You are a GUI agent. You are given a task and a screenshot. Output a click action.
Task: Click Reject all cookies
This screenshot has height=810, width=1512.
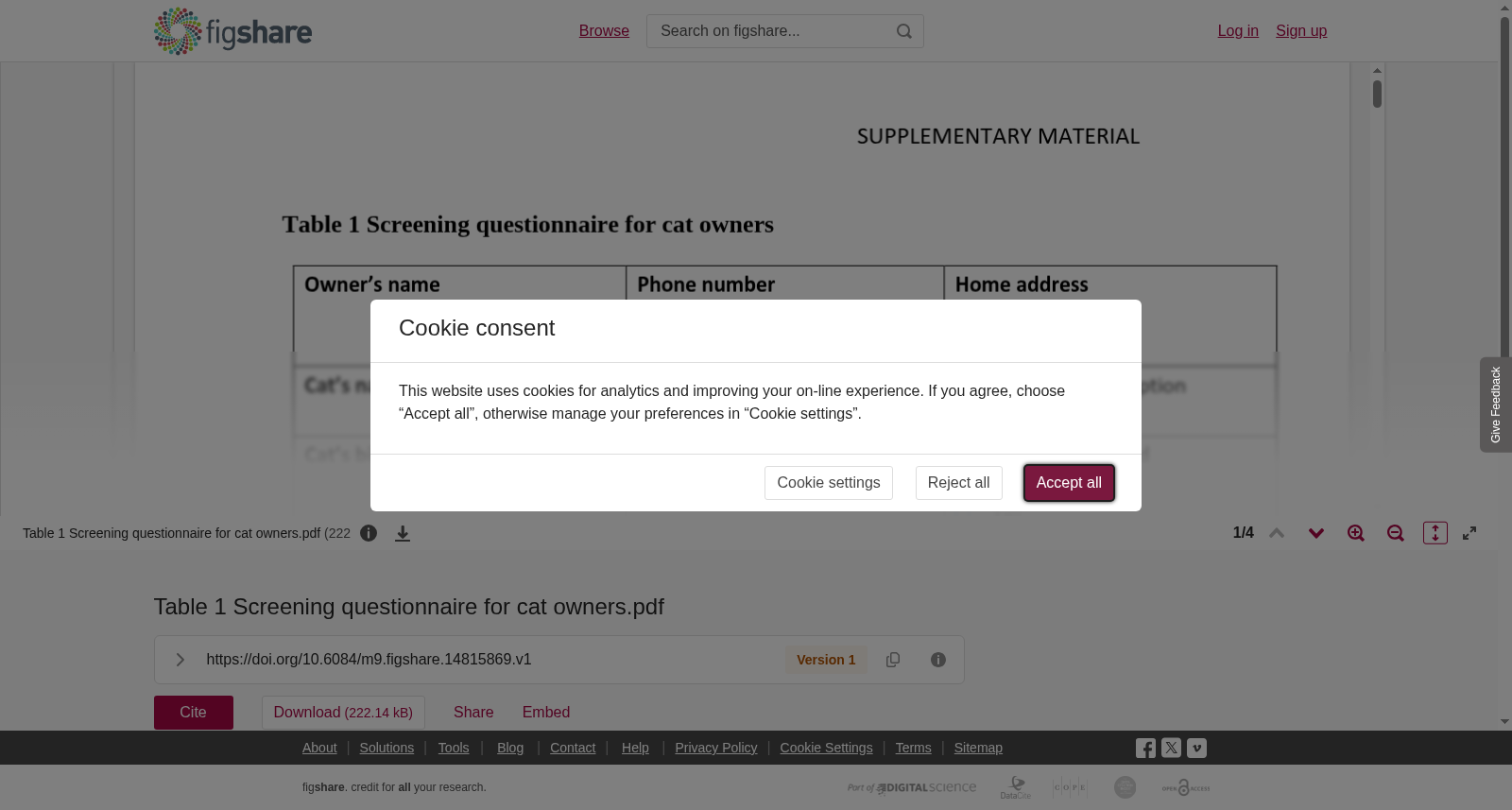pos(958,483)
